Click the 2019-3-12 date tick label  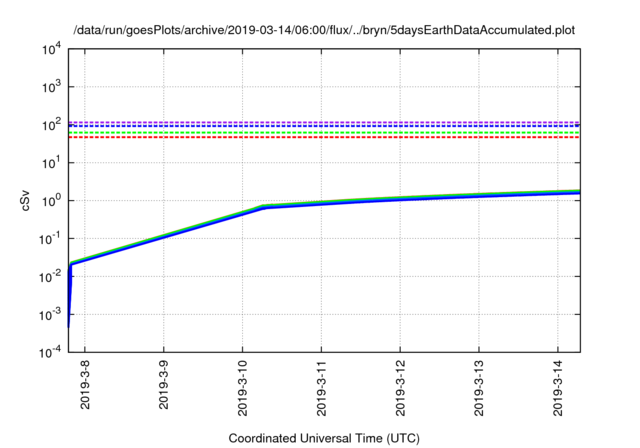(400, 388)
